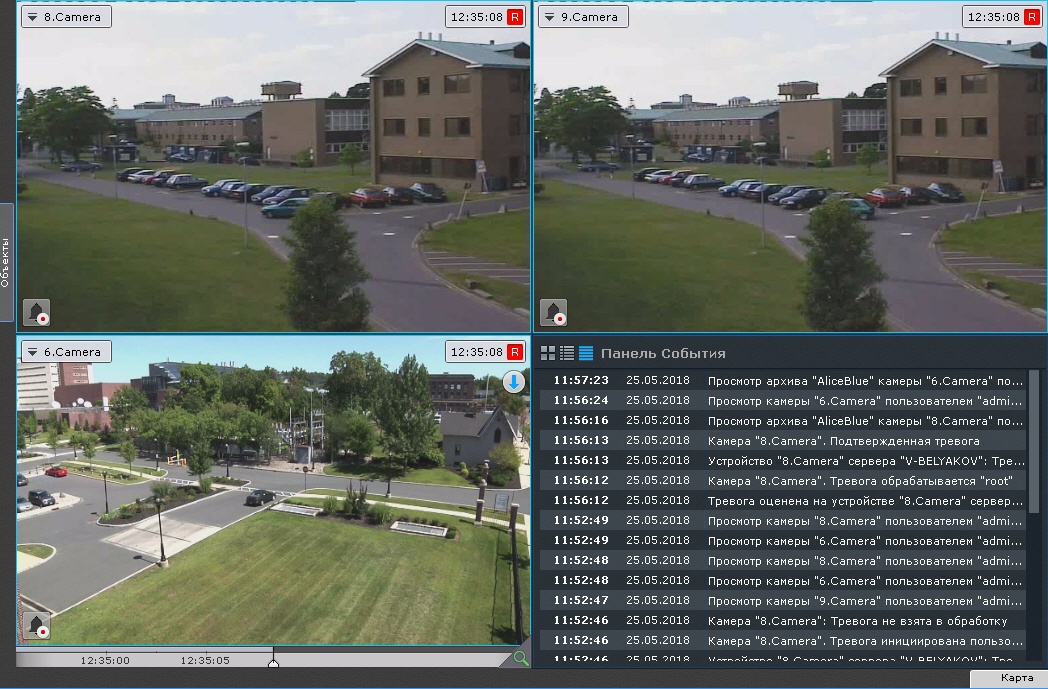Toggle red recording indicator on 6.Camera
Image resolution: width=1048 pixels, height=689 pixels.
point(515,352)
